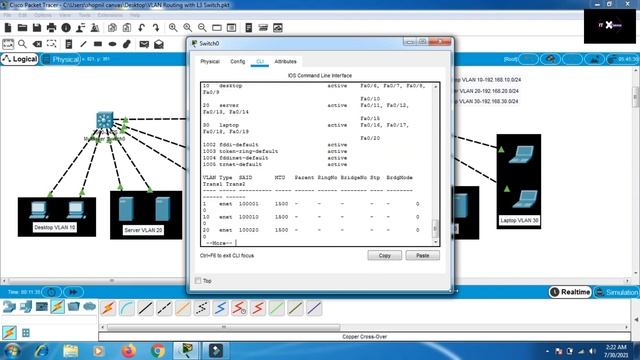Switch to Physical workspace view

pos(61,60)
